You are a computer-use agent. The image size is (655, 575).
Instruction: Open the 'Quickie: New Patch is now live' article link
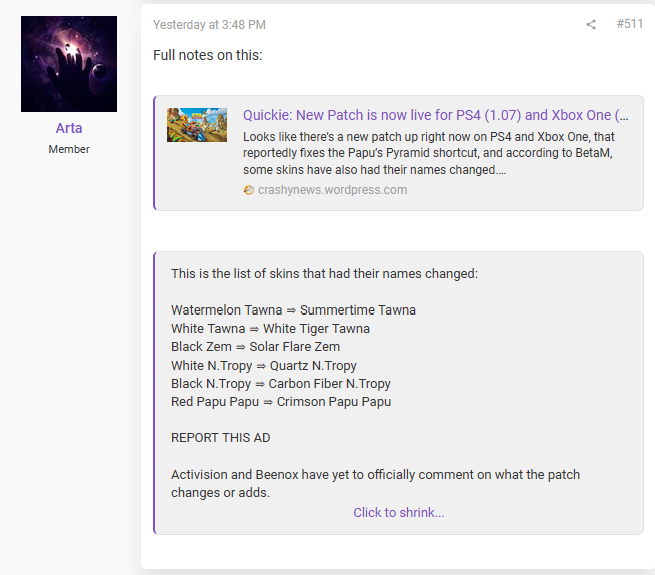tap(435, 115)
